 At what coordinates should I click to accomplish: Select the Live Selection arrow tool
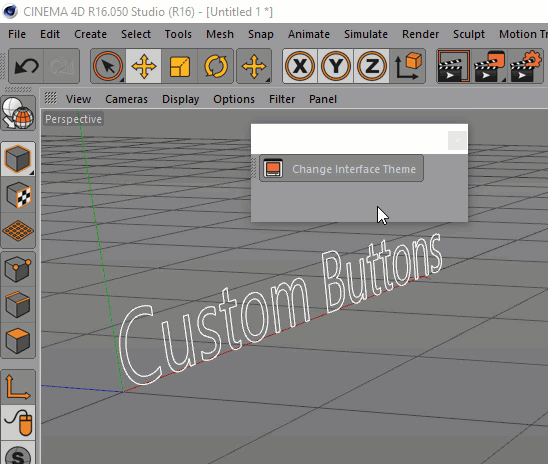click(108, 66)
